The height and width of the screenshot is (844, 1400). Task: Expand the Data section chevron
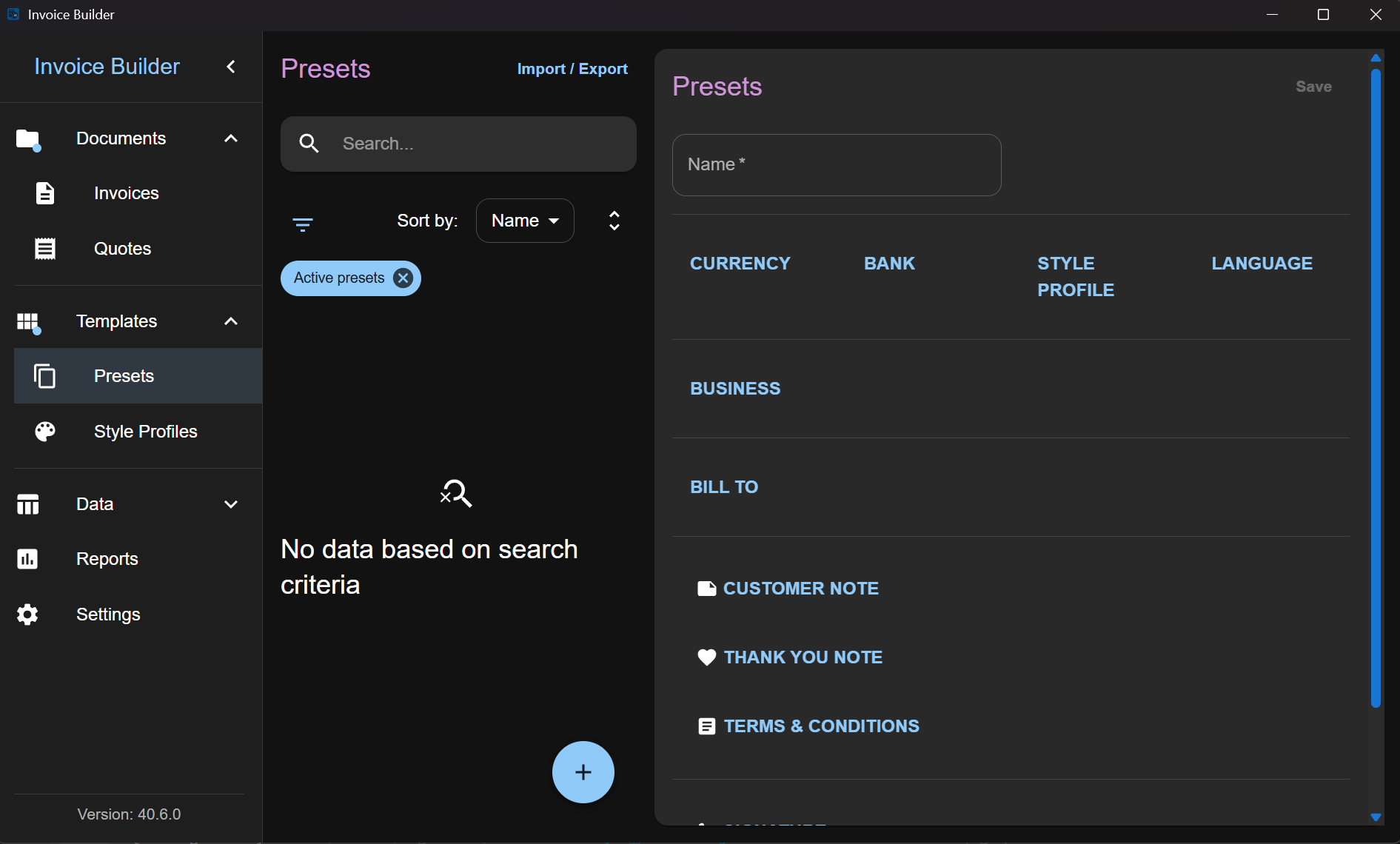point(231,504)
